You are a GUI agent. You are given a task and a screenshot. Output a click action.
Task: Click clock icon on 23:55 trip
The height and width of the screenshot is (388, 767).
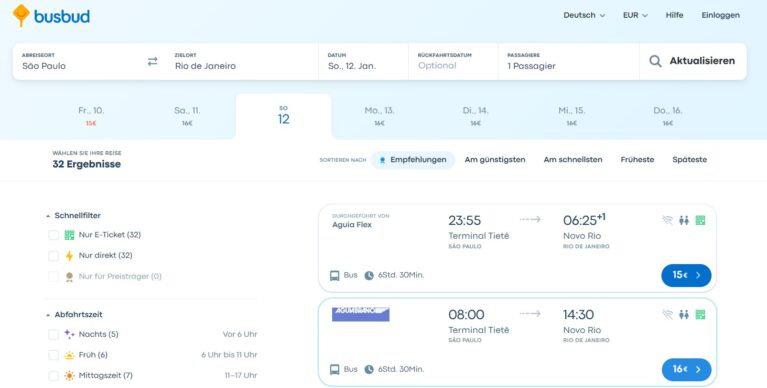click(369, 275)
